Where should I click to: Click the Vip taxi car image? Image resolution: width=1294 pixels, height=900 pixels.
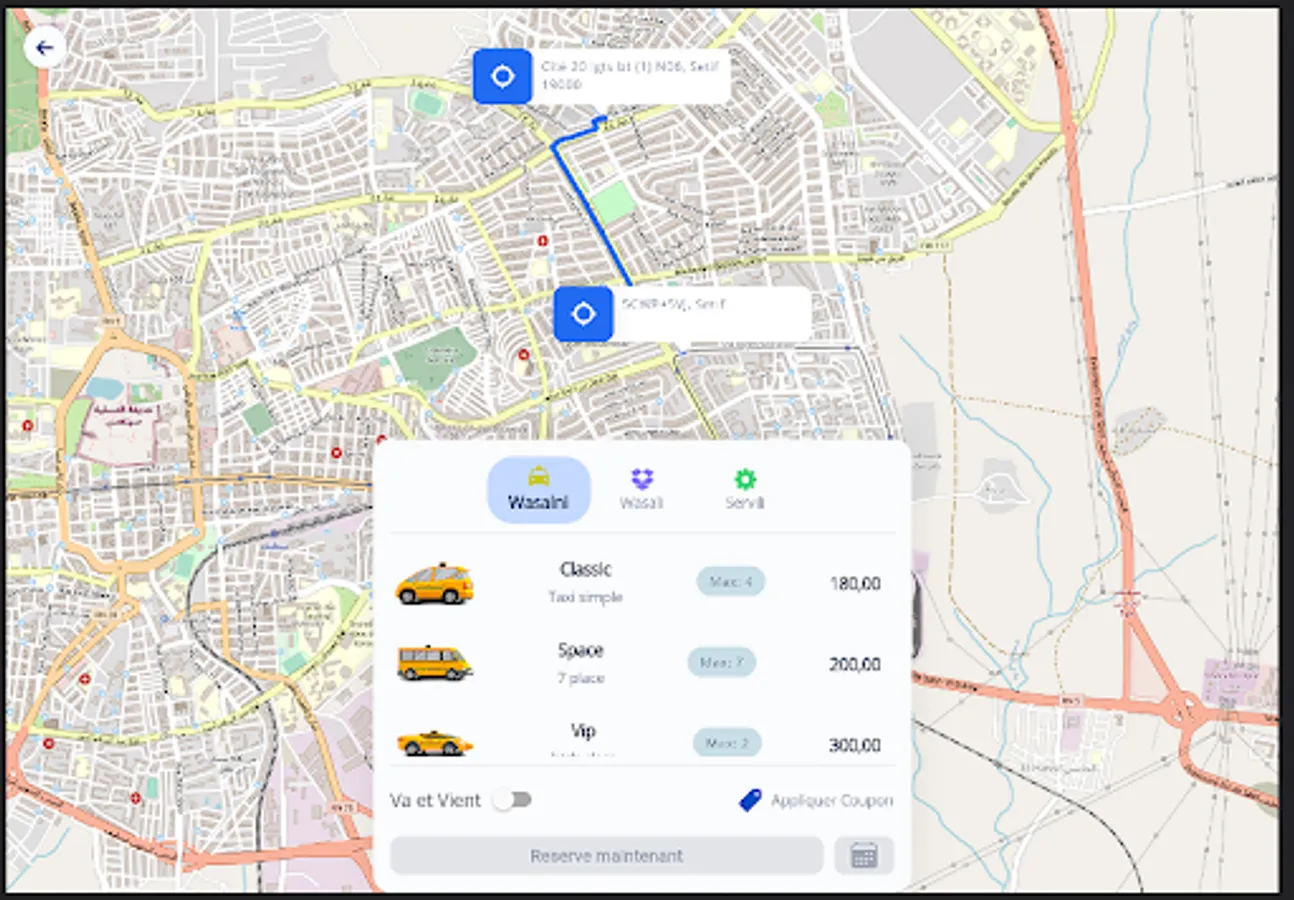434,743
